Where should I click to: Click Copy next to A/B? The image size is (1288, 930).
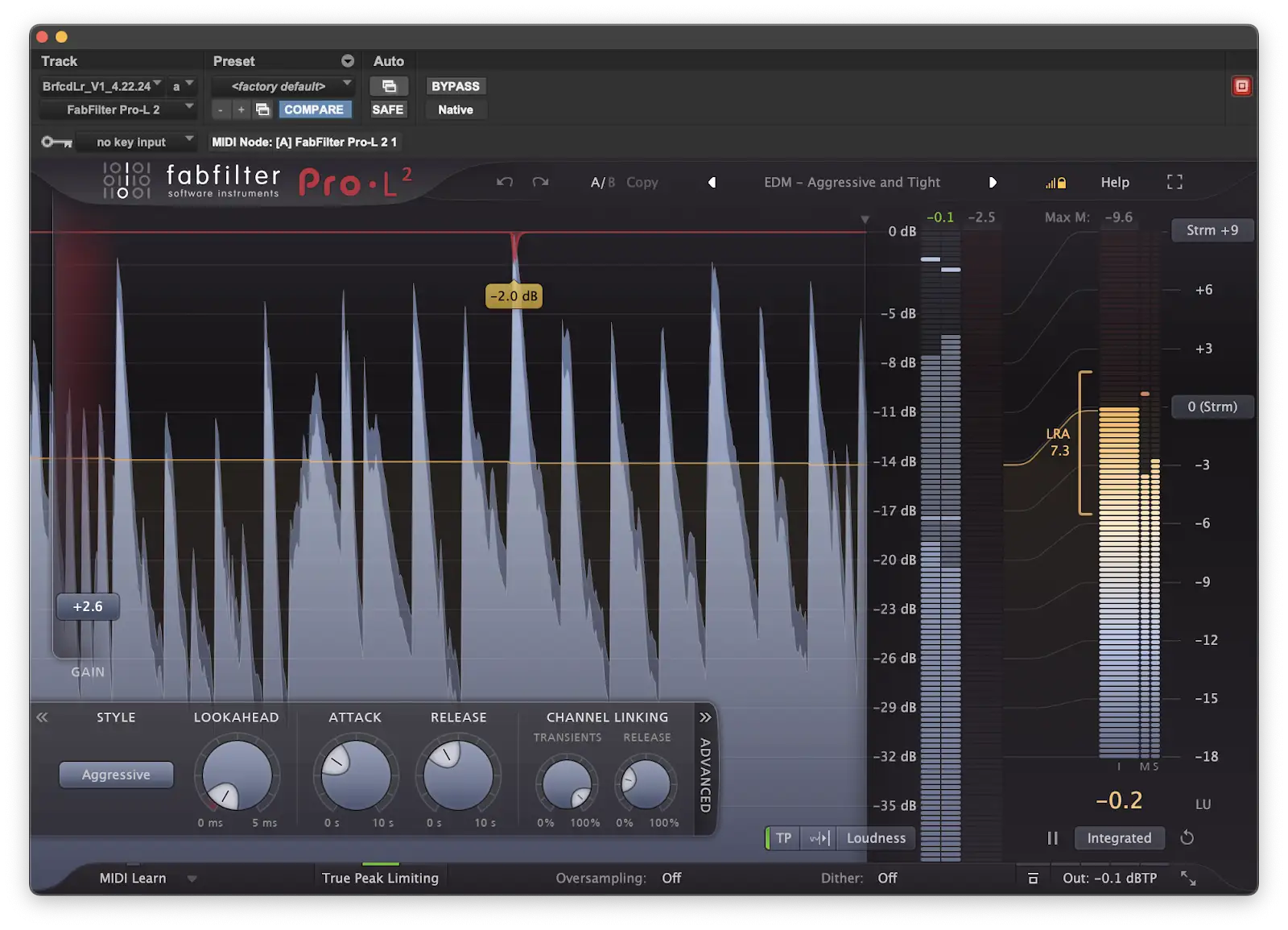tap(642, 183)
